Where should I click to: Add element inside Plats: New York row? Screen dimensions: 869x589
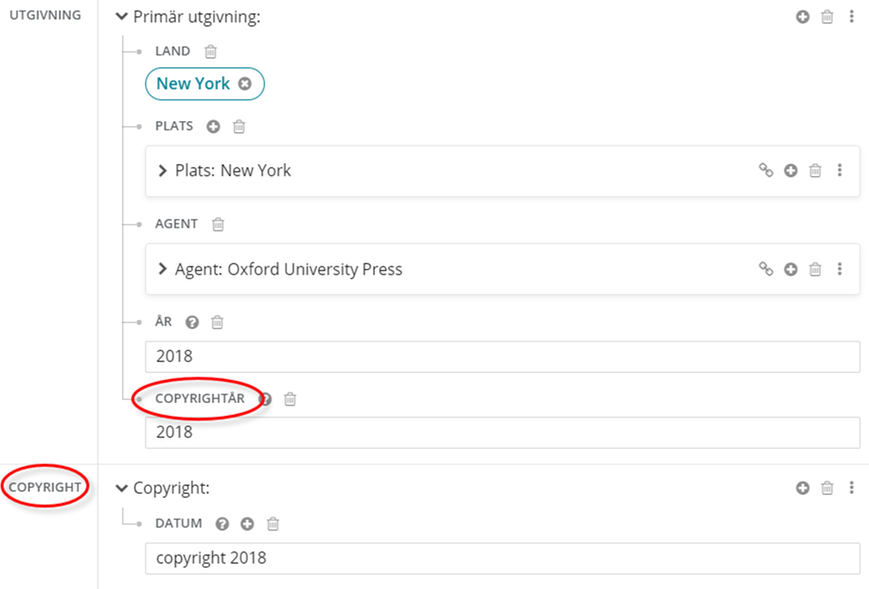790,170
